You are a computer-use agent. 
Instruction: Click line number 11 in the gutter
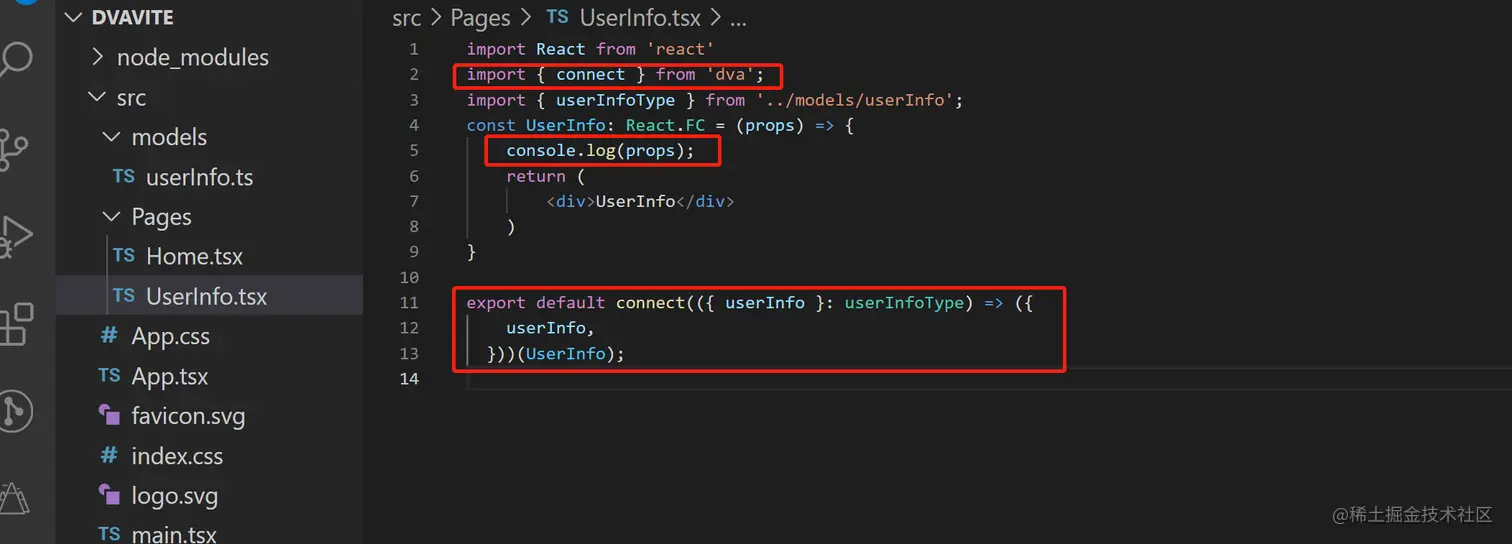point(409,302)
